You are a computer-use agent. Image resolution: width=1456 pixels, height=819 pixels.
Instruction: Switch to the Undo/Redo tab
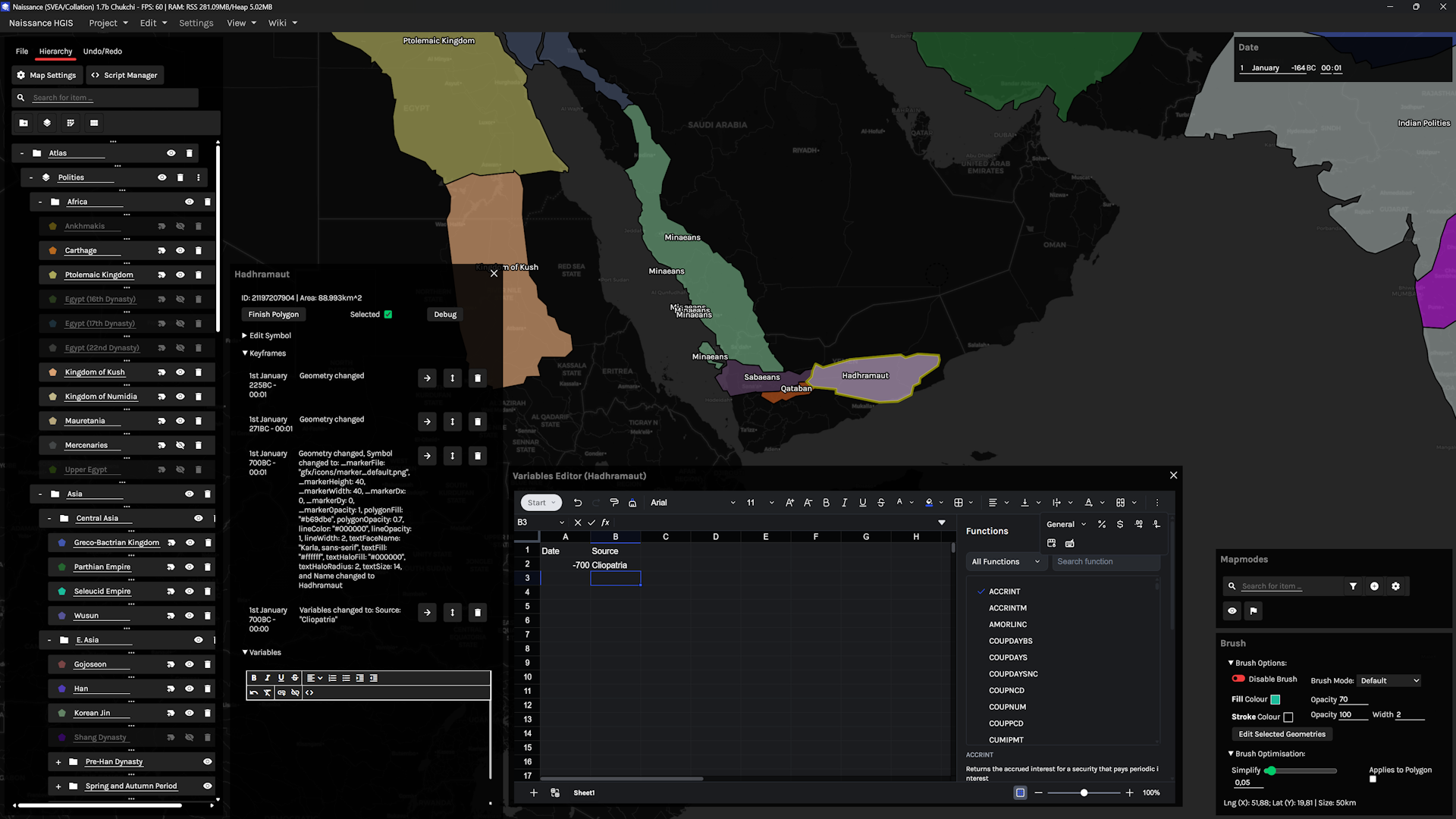[102, 52]
